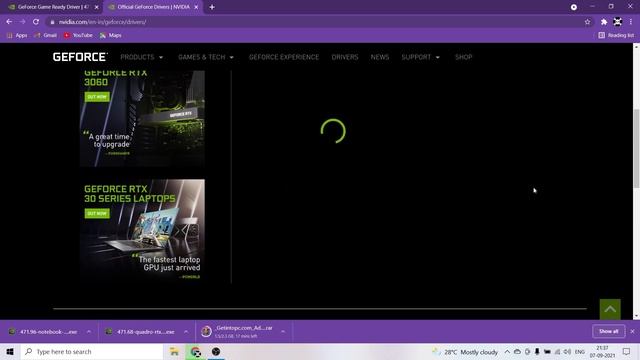This screenshot has height=360, width=640.
Task: Open a new browser tab
Action: pyautogui.click(x=212, y=7)
